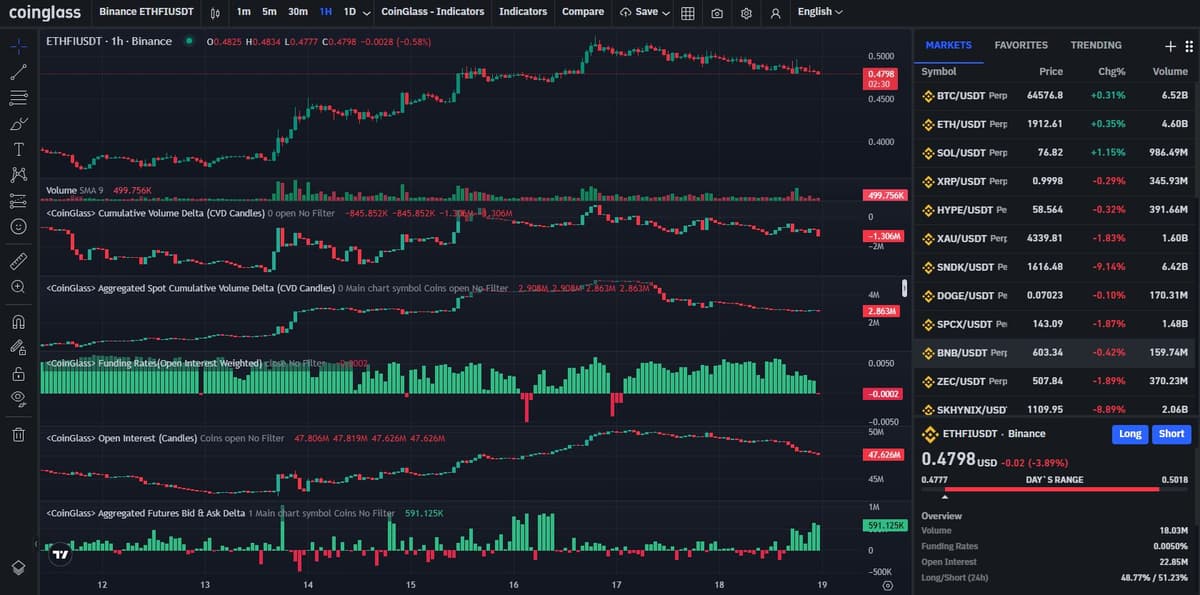Select the crosshair cursor tool
This screenshot has height=595, width=1200.
pos(18,46)
